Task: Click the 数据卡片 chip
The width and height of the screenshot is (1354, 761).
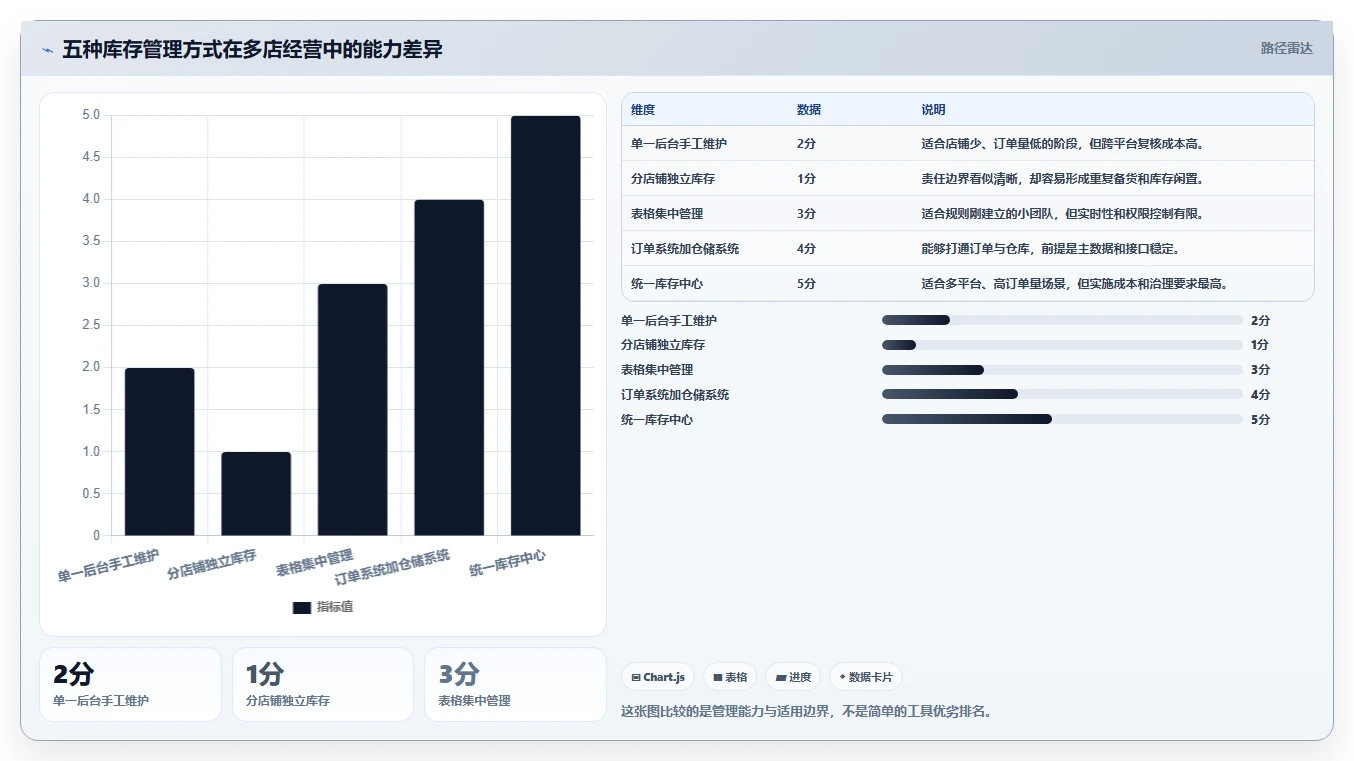Action: click(x=865, y=677)
